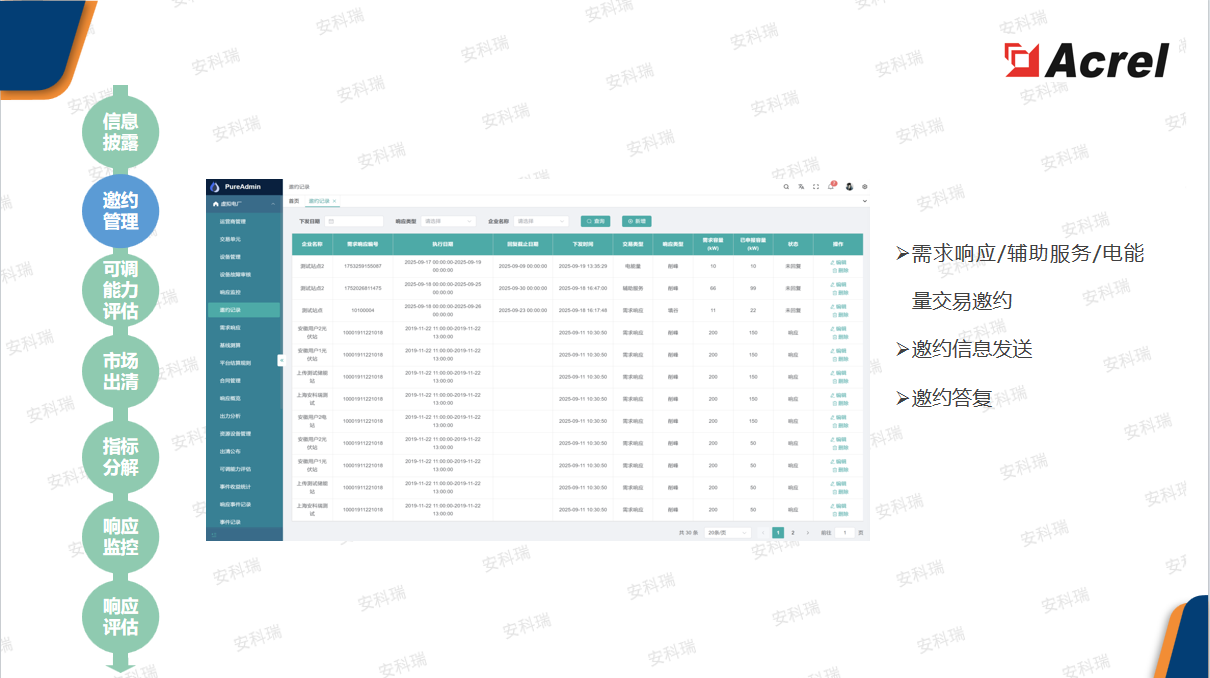This screenshot has width=1210, height=678.
Task: Open the 20条/页 page size dropdown
Action: click(725, 533)
